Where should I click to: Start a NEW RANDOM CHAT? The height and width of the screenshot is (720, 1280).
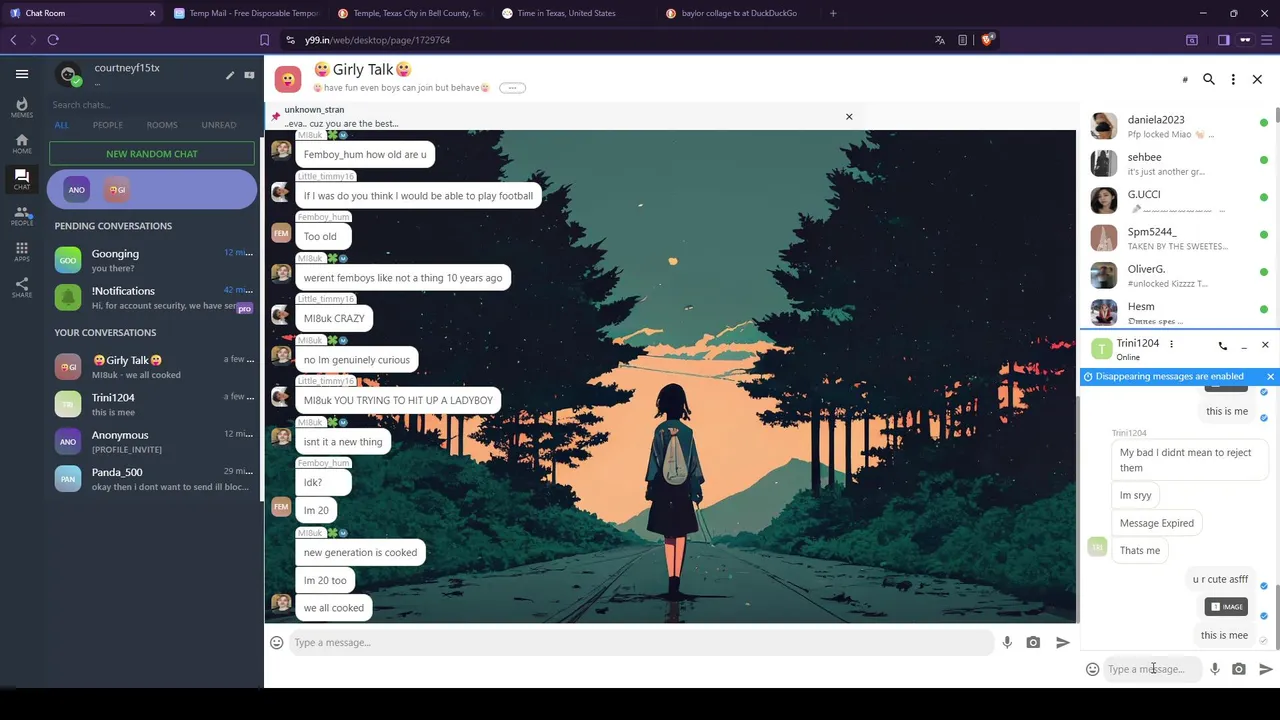point(152,154)
